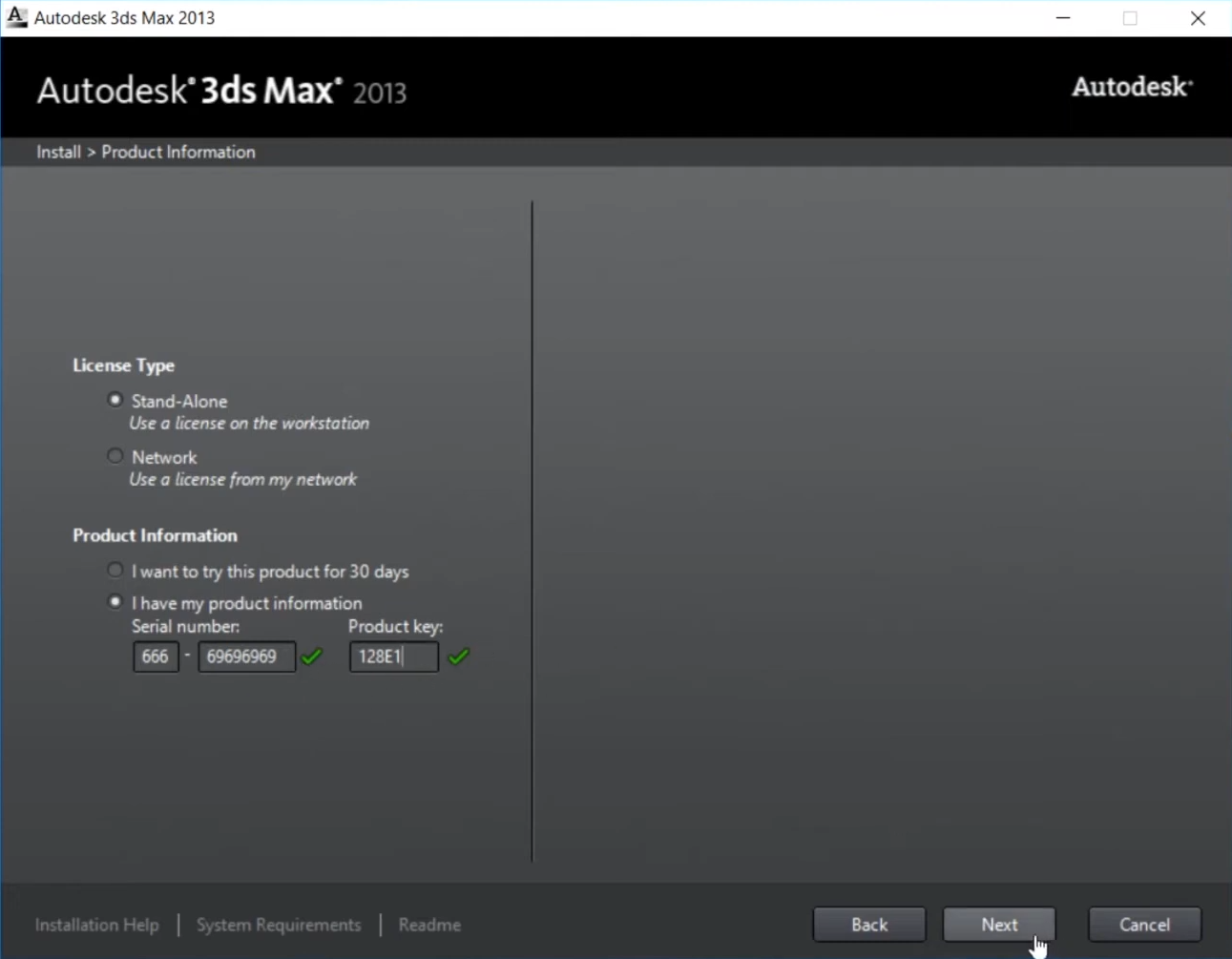The image size is (1232, 959).
Task: Click the green checkmark beside serial number
Action: coord(312,657)
